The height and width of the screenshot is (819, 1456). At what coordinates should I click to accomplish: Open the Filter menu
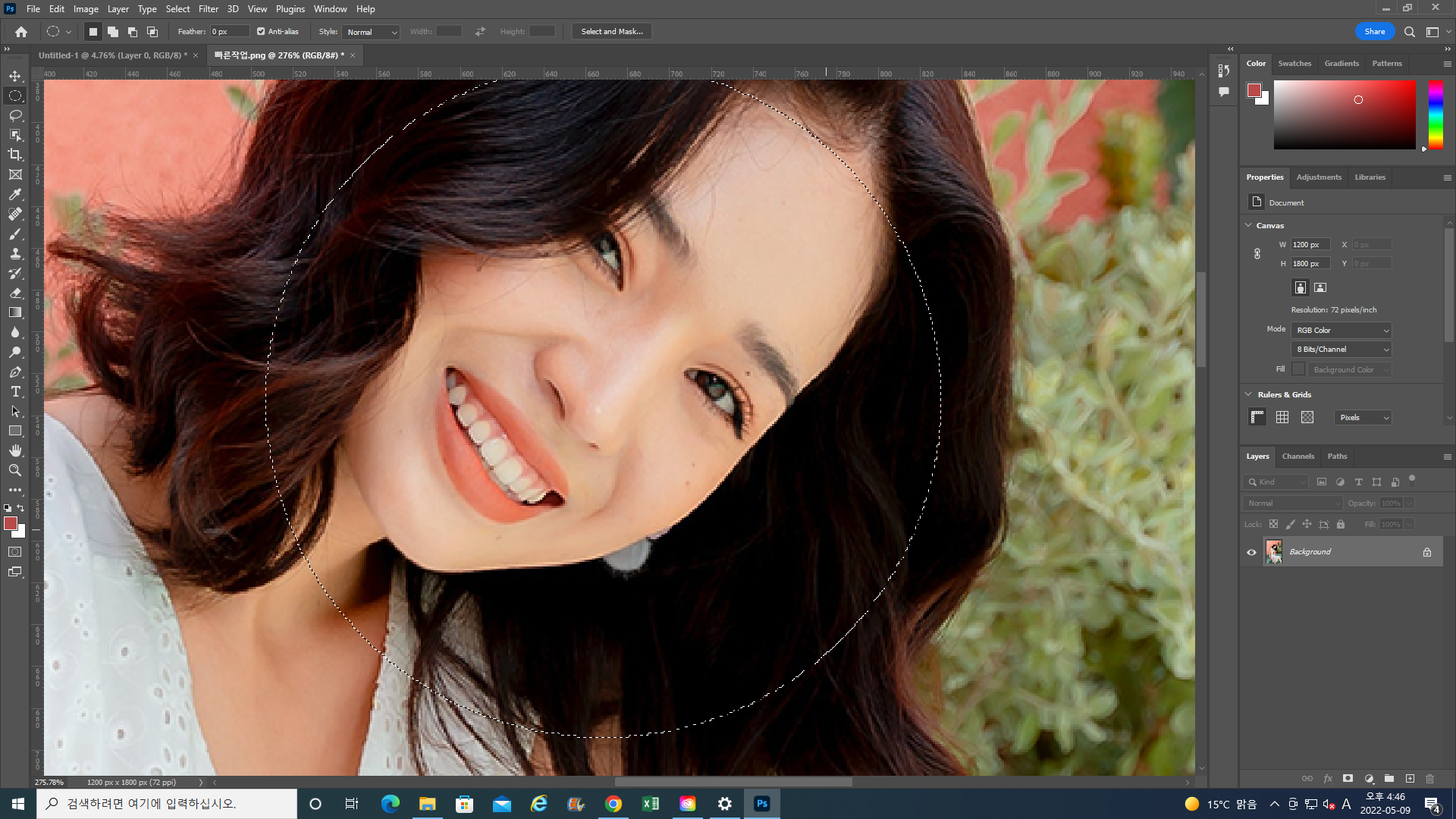208,9
